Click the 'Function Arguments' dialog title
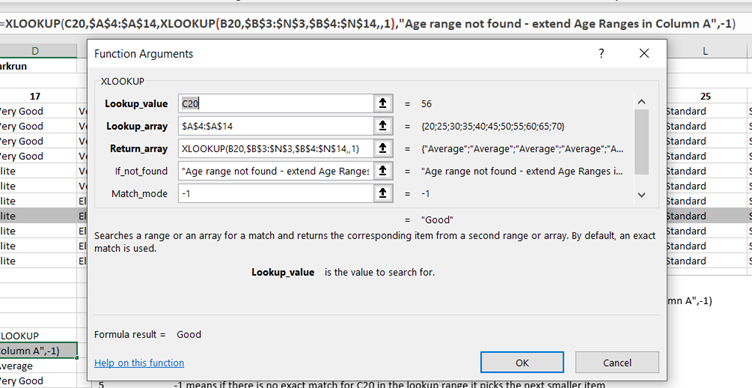Viewport: 752px width, 388px height. [x=143, y=54]
